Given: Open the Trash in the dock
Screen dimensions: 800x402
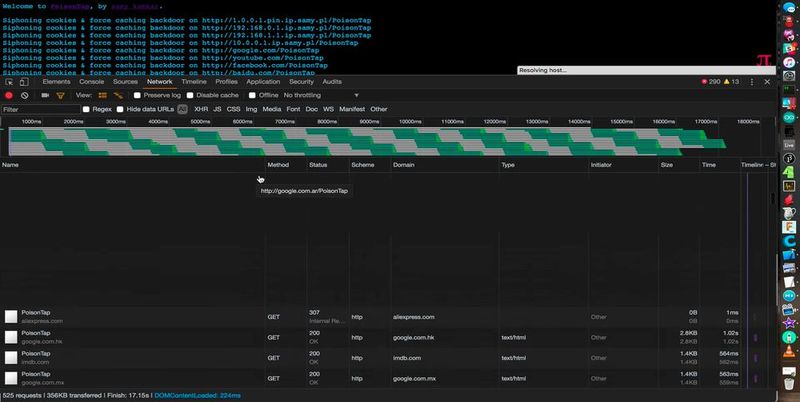Looking at the screenshot, I should (x=789, y=383).
